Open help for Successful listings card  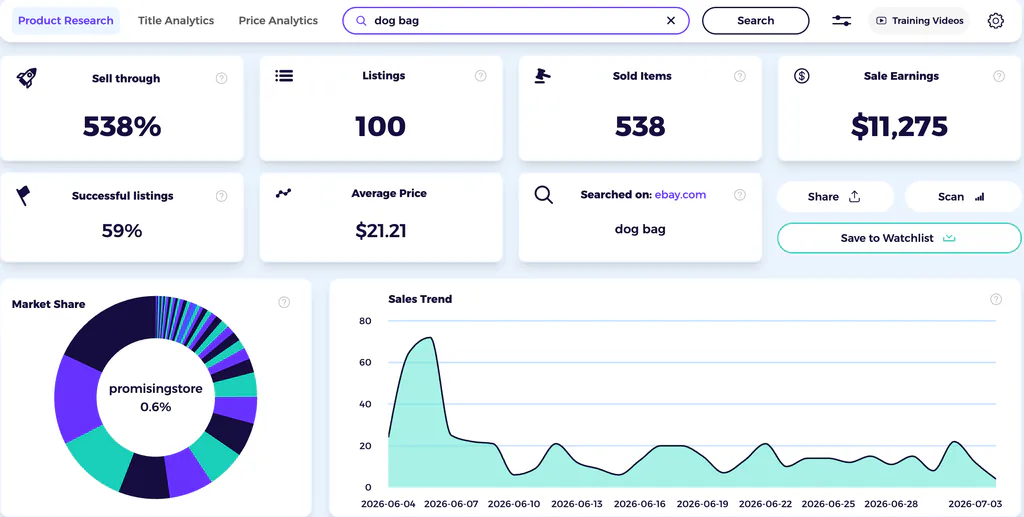click(x=221, y=196)
